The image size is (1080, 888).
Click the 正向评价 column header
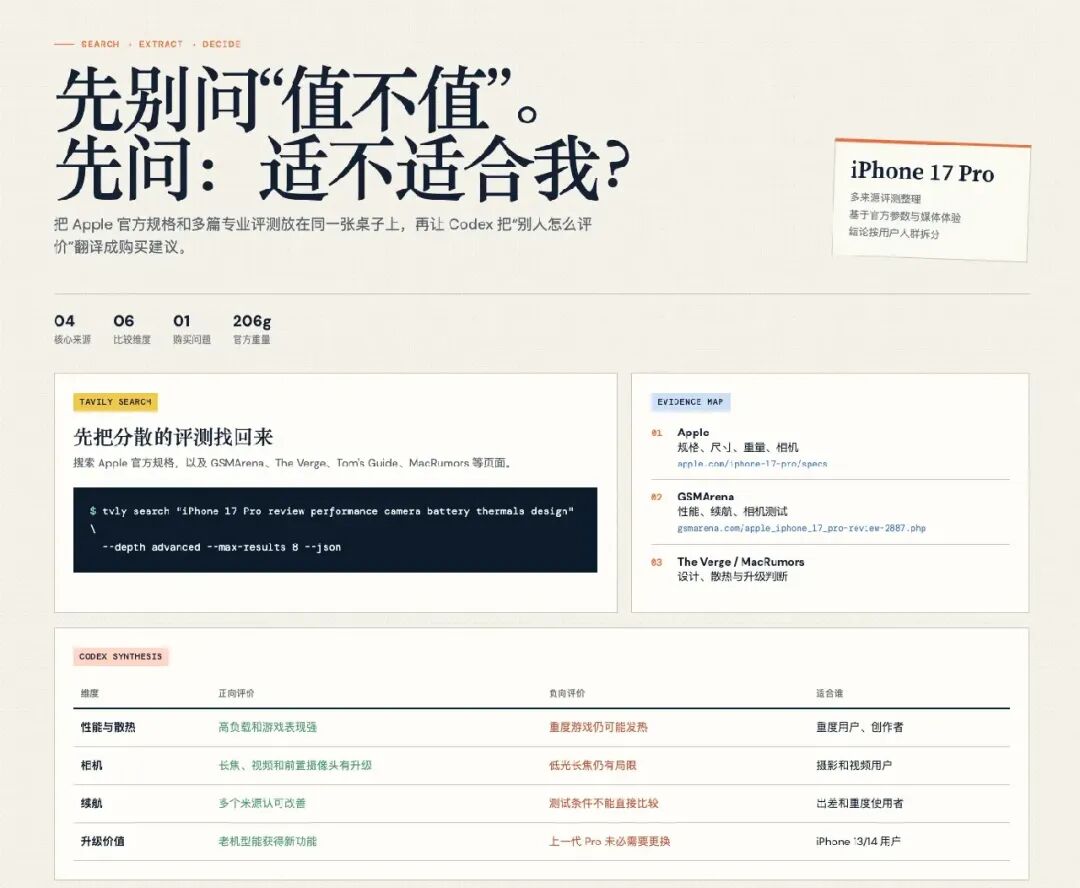tap(236, 693)
